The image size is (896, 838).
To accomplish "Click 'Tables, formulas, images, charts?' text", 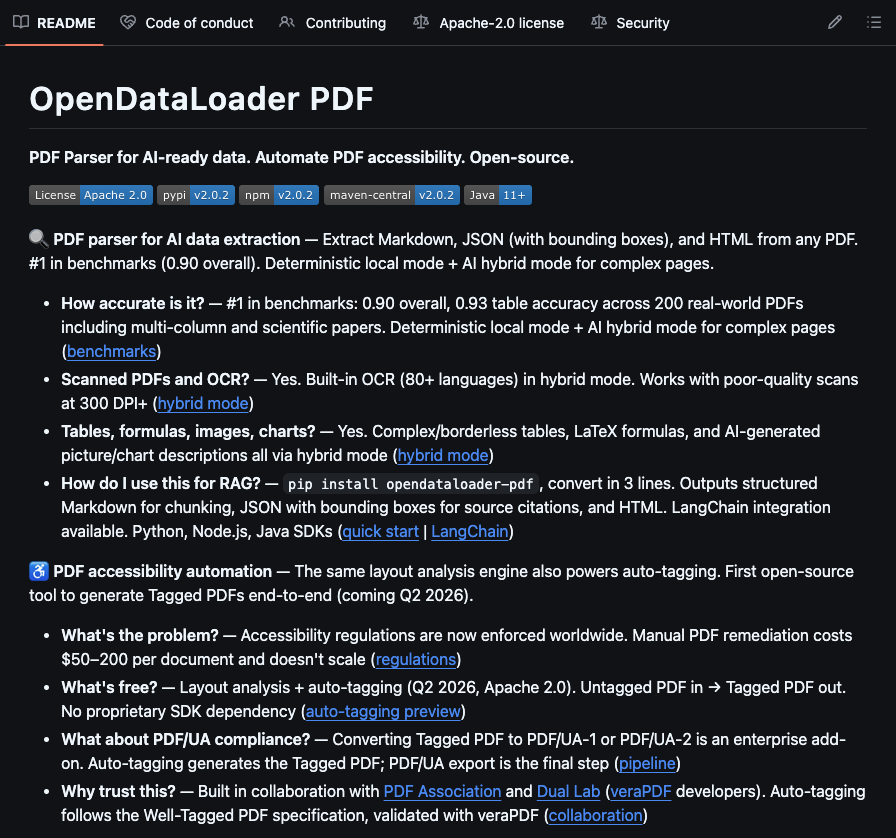I will click(188, 432).
